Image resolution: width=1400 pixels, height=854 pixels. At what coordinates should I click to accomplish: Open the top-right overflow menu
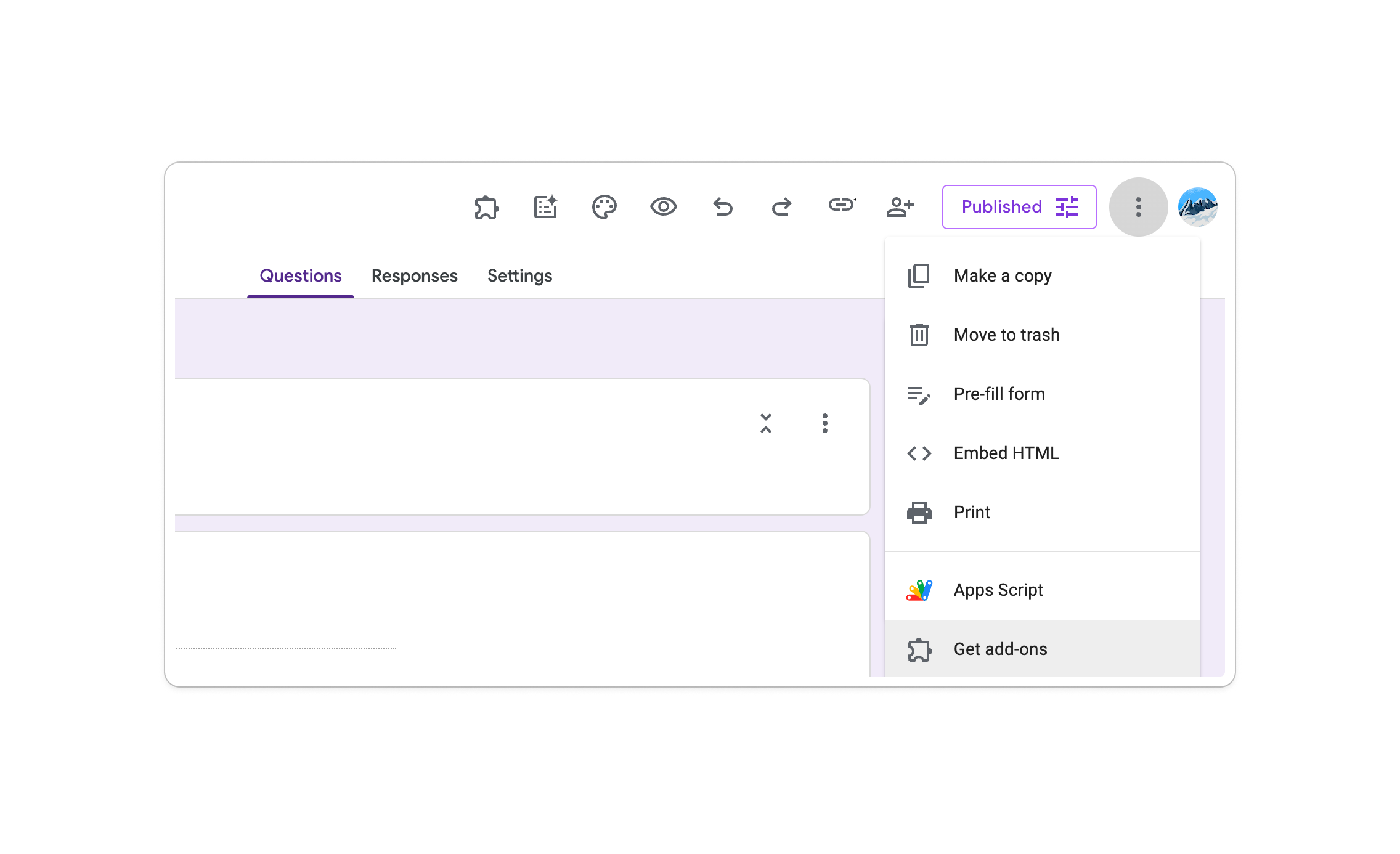pyautogui.click(x=1138, y=207)
